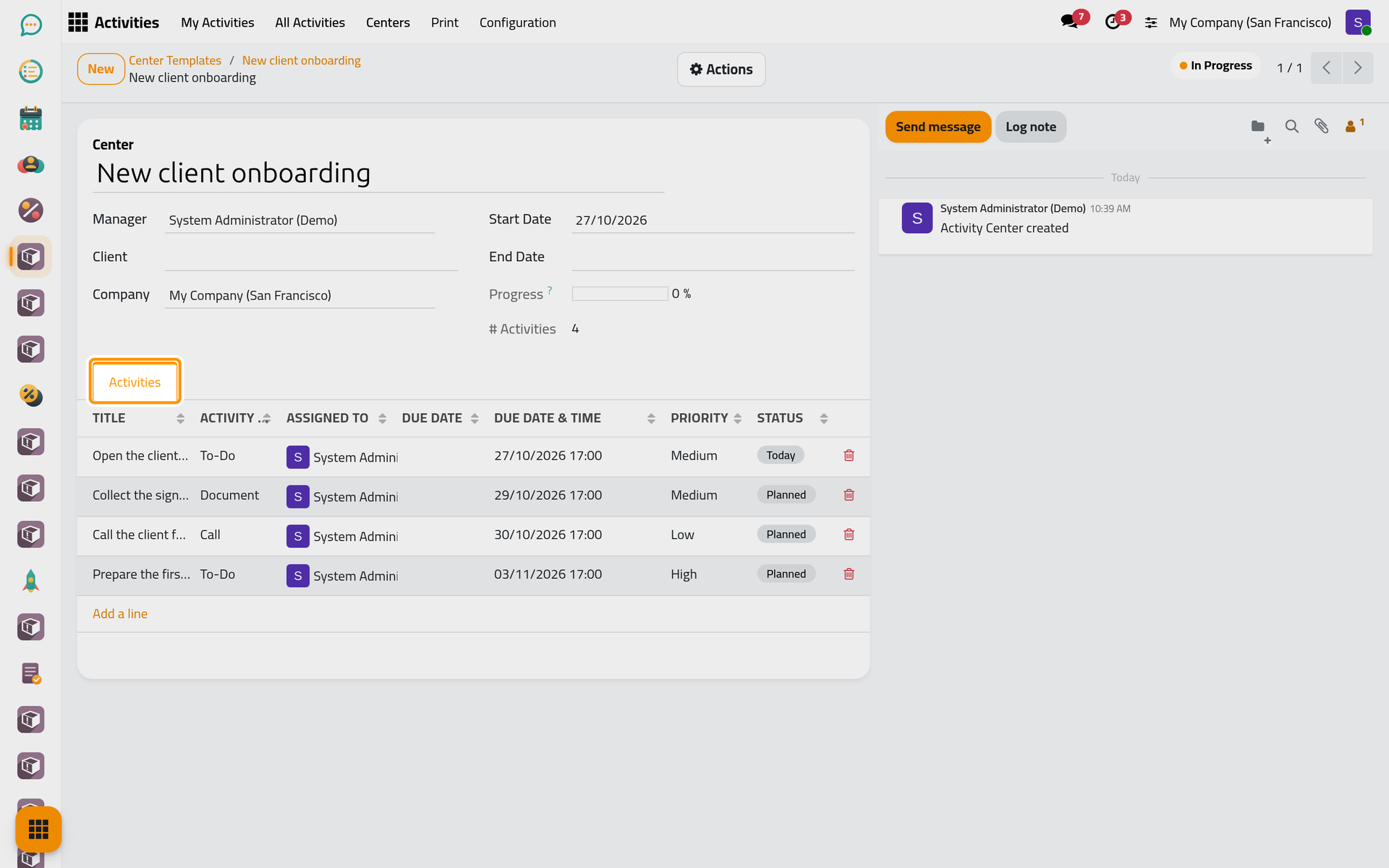This screenshot has height=868, width=1389.
Task: Delete the 'Open the client...' activity row
Action: tap(849, 456)
